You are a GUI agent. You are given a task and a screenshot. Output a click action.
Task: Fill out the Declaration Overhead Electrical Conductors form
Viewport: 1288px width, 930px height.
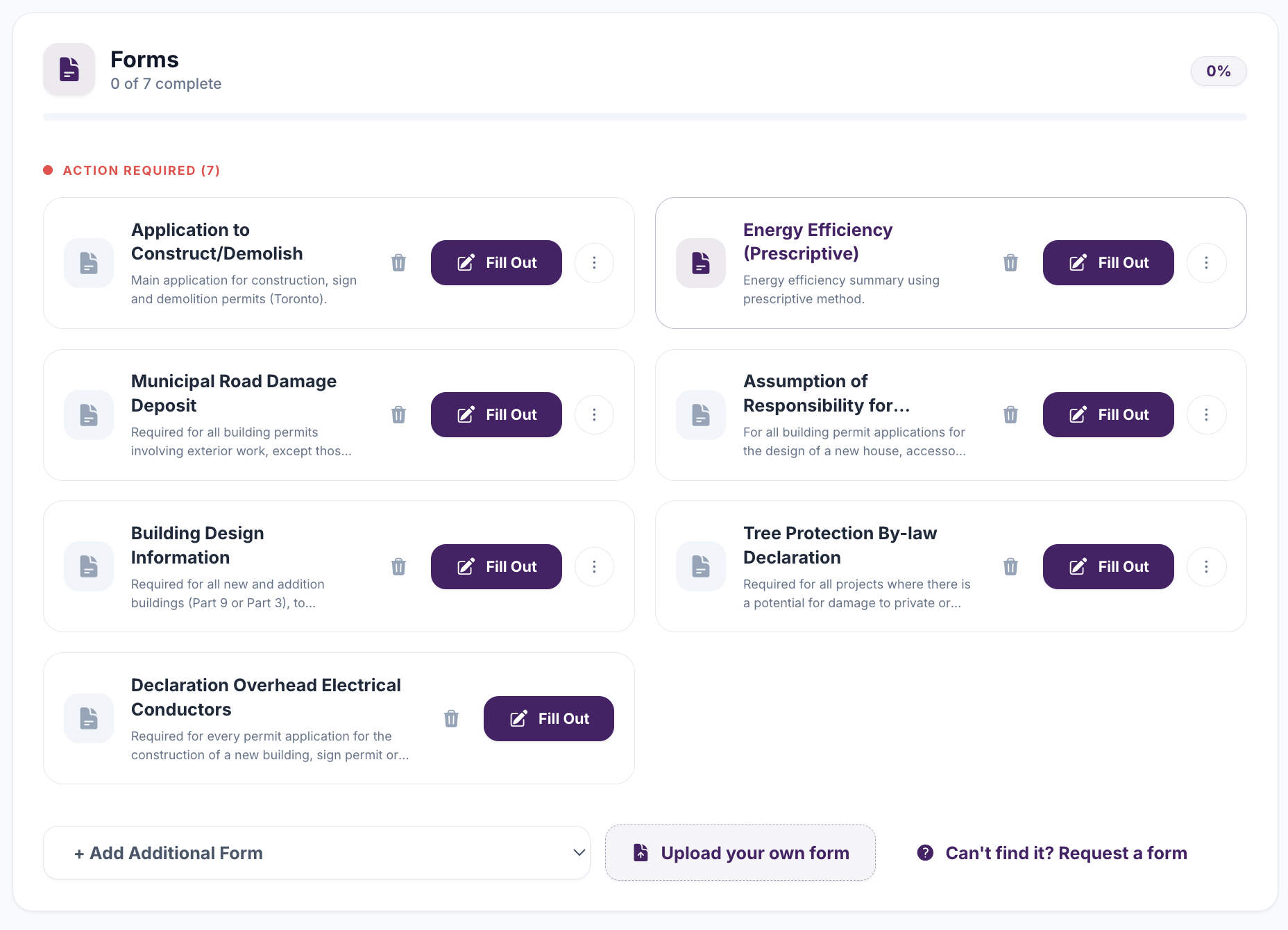pos(549,719)
